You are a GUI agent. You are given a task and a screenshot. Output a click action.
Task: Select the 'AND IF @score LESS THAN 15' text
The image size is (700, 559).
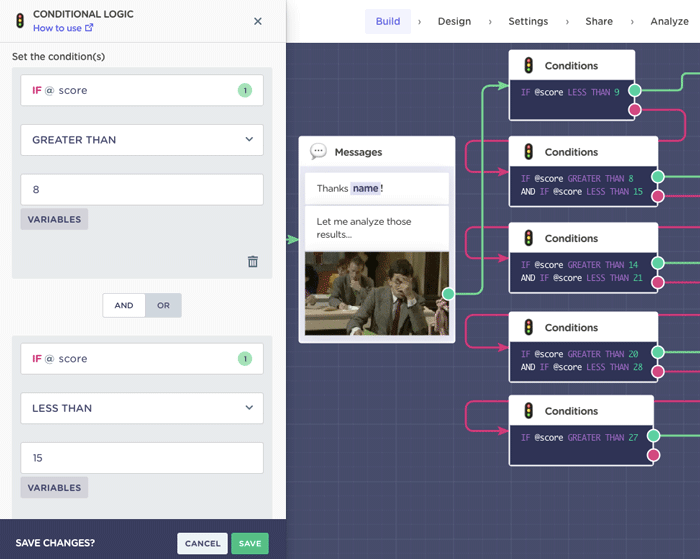click(x=582, y=192)
